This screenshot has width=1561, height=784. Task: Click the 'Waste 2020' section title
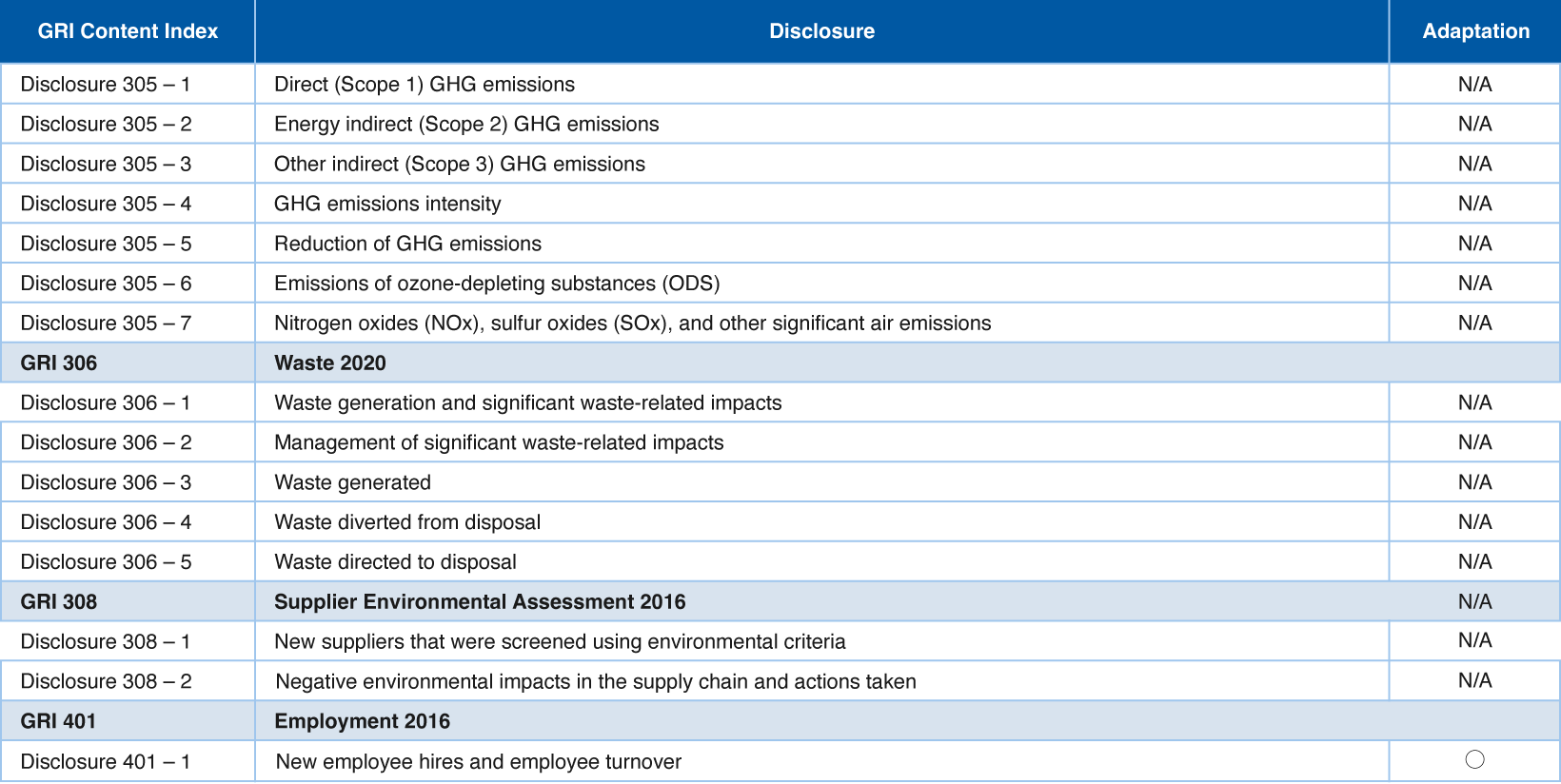coord(330,363)
